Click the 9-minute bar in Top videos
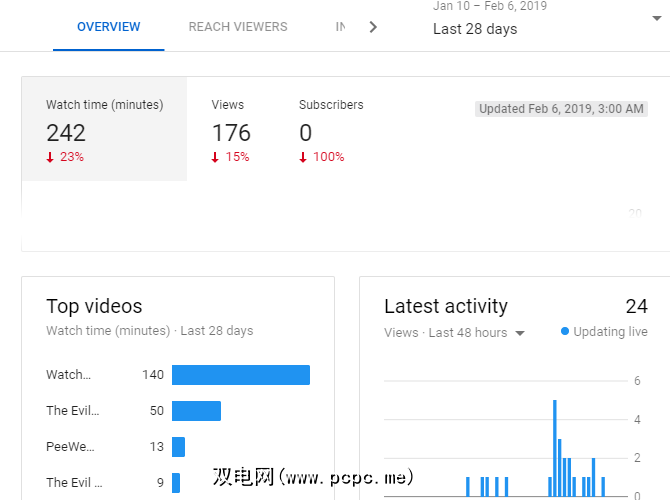 (x=176, y=482)
